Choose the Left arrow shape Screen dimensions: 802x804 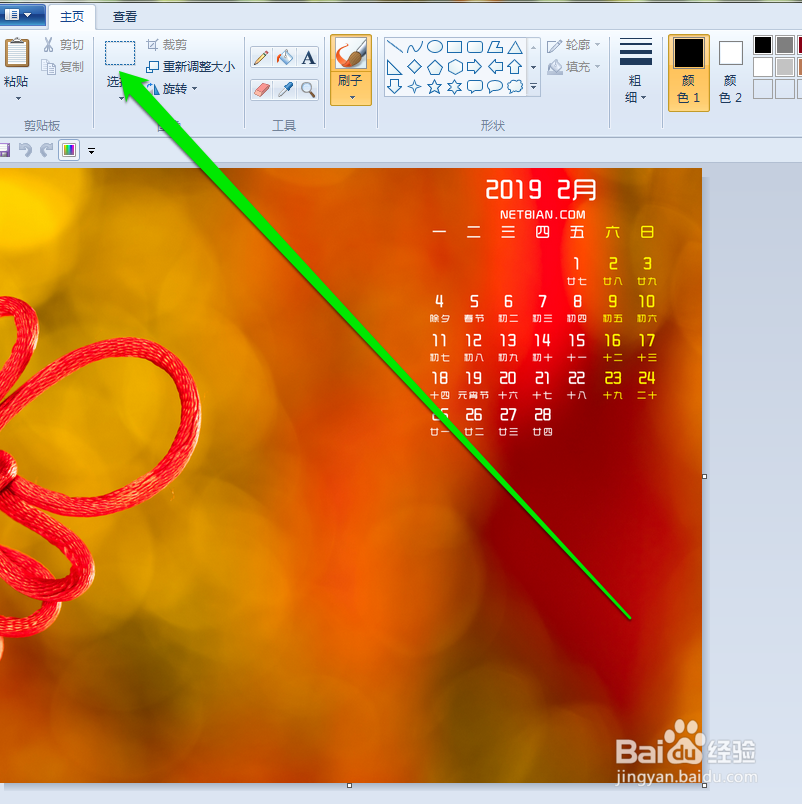pyautogui.click(x=495, y=67)
